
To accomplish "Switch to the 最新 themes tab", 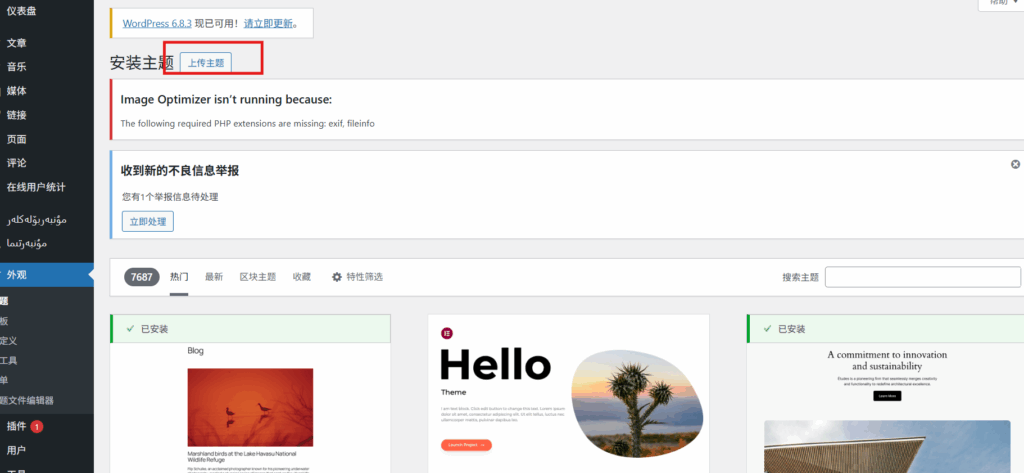I will point(214,277).
